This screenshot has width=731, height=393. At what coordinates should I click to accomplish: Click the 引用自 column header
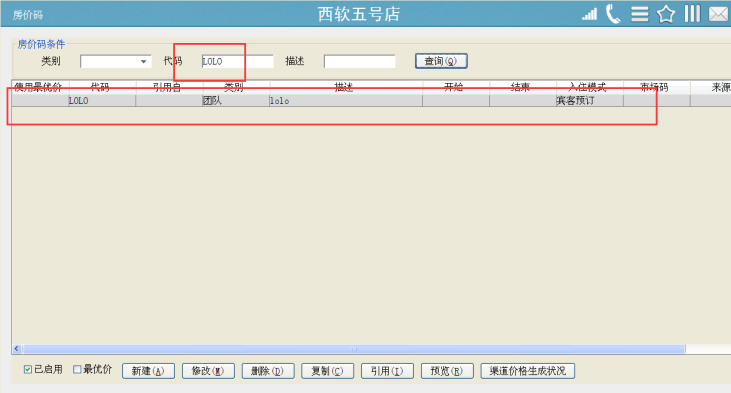click(x=169, y=87)
